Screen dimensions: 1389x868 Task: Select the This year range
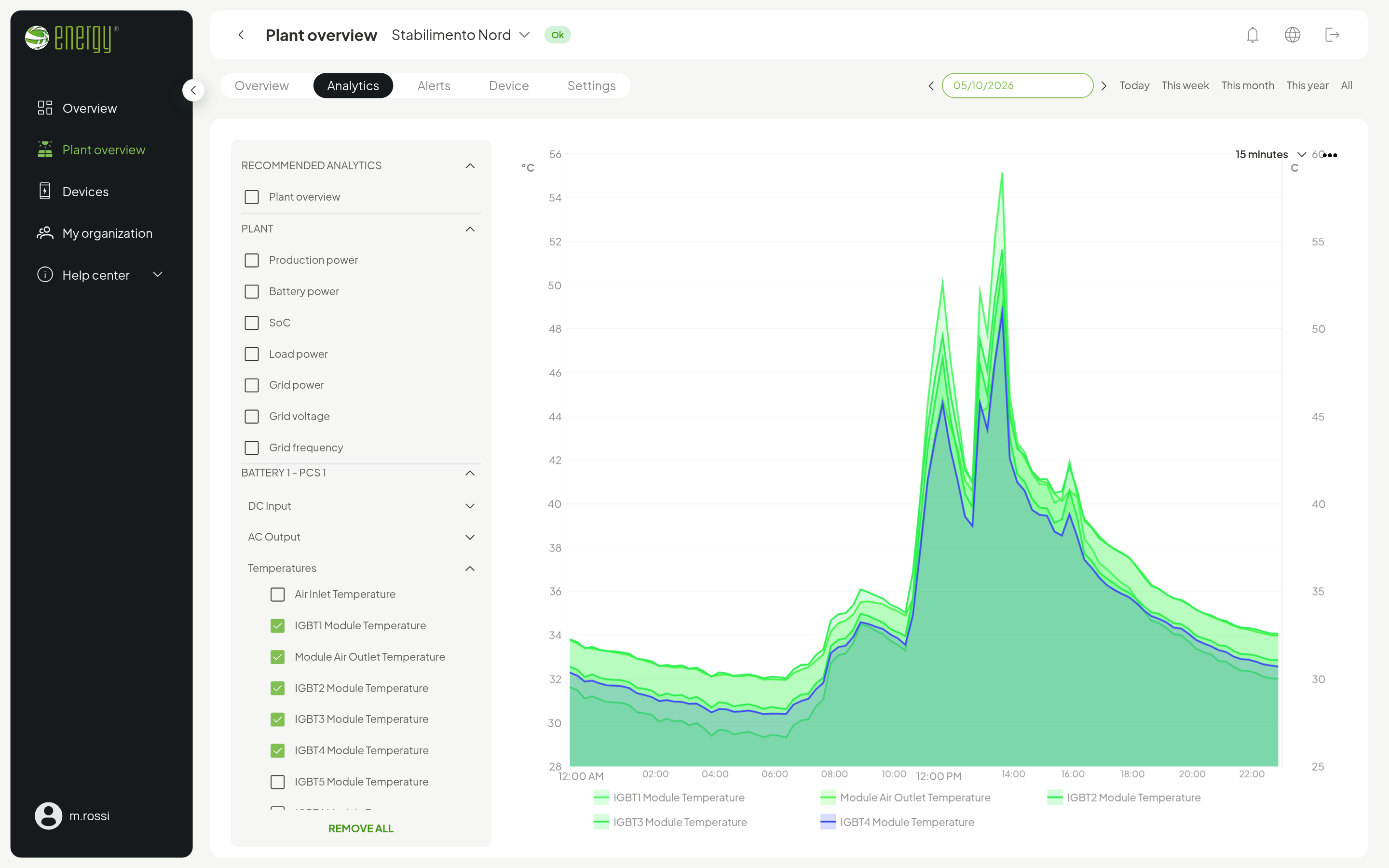point(1307,85)
